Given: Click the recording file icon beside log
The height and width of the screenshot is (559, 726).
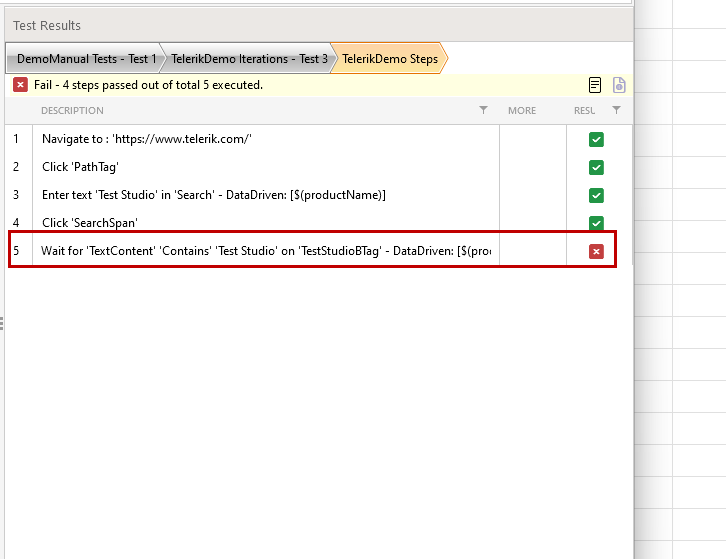Looking at the screenshot, I should (x=619, y=85).
